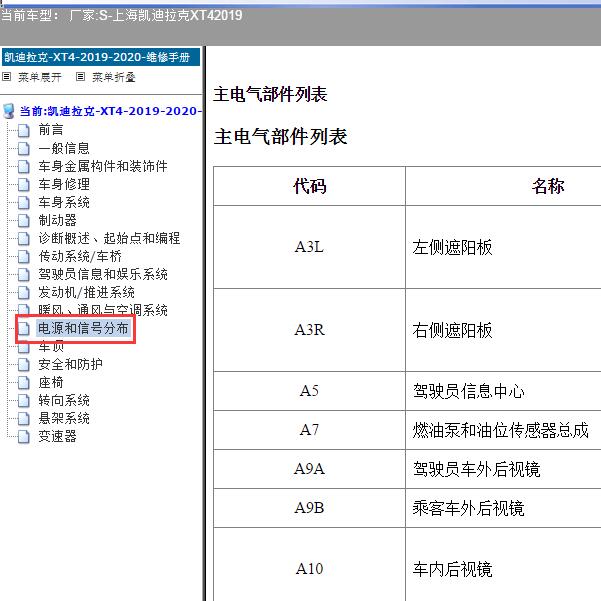Select the 电源和信号分布 tree item
Screen dimensions: 601x601
coord(83,328)
